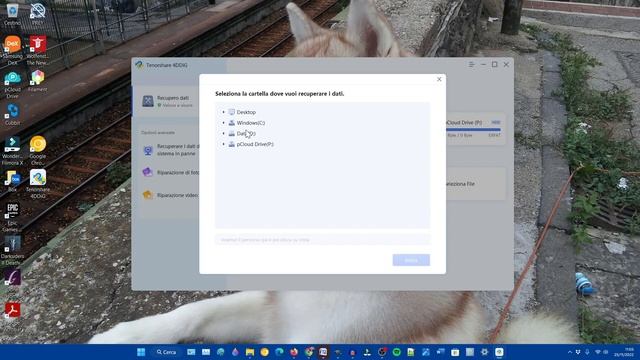Click the pCloud Drive usage progress bar
Screen dimensions: 640x360
pyautogui.click(x=473, y=130)
